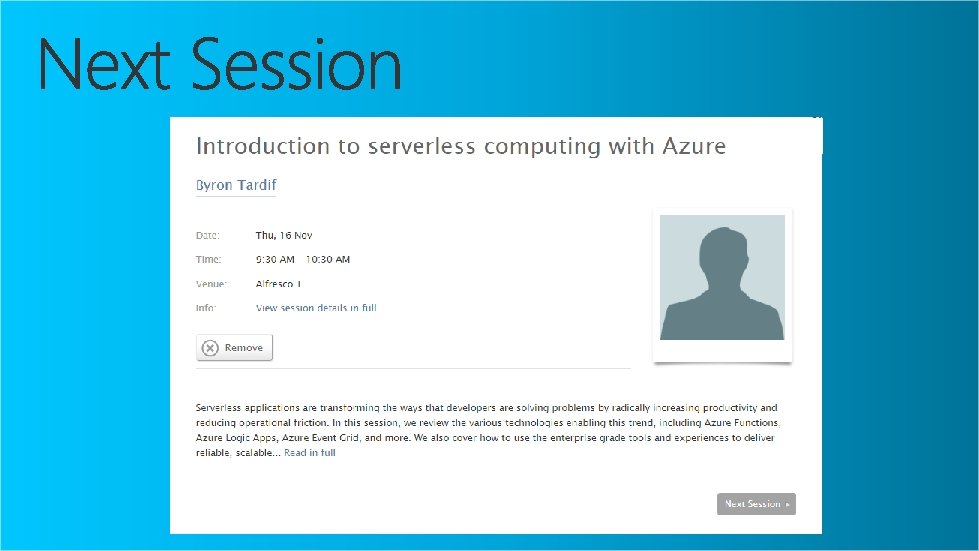Click the words Azure Functions in the description
979x551 pixels.
tap(741, 423)
